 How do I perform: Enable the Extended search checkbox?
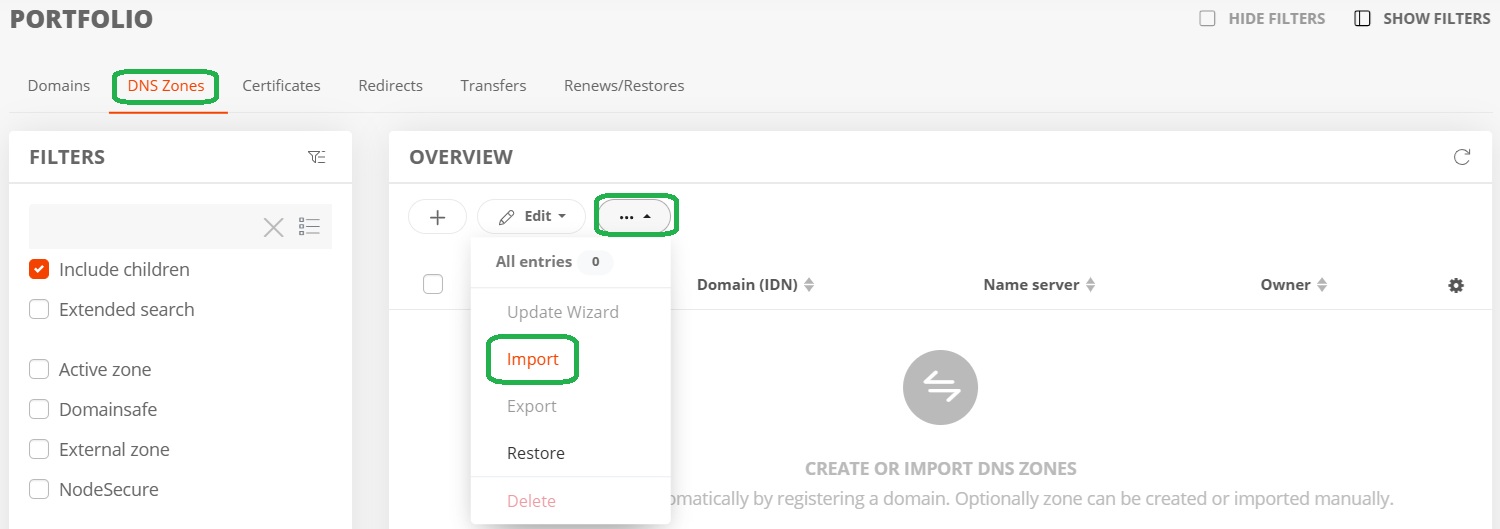click(x=39, y=309)
